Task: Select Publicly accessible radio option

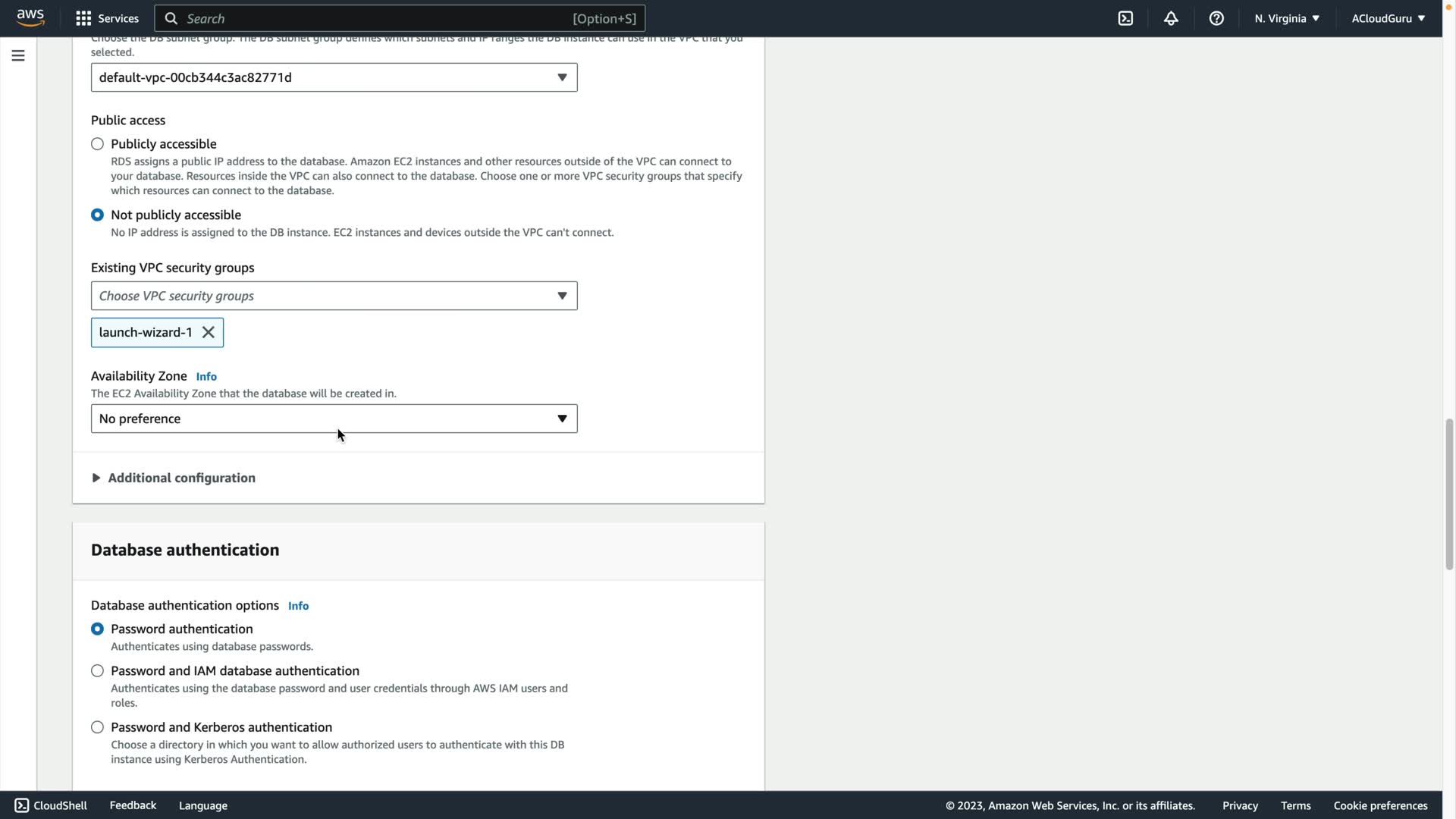Action: pos(97,144)
